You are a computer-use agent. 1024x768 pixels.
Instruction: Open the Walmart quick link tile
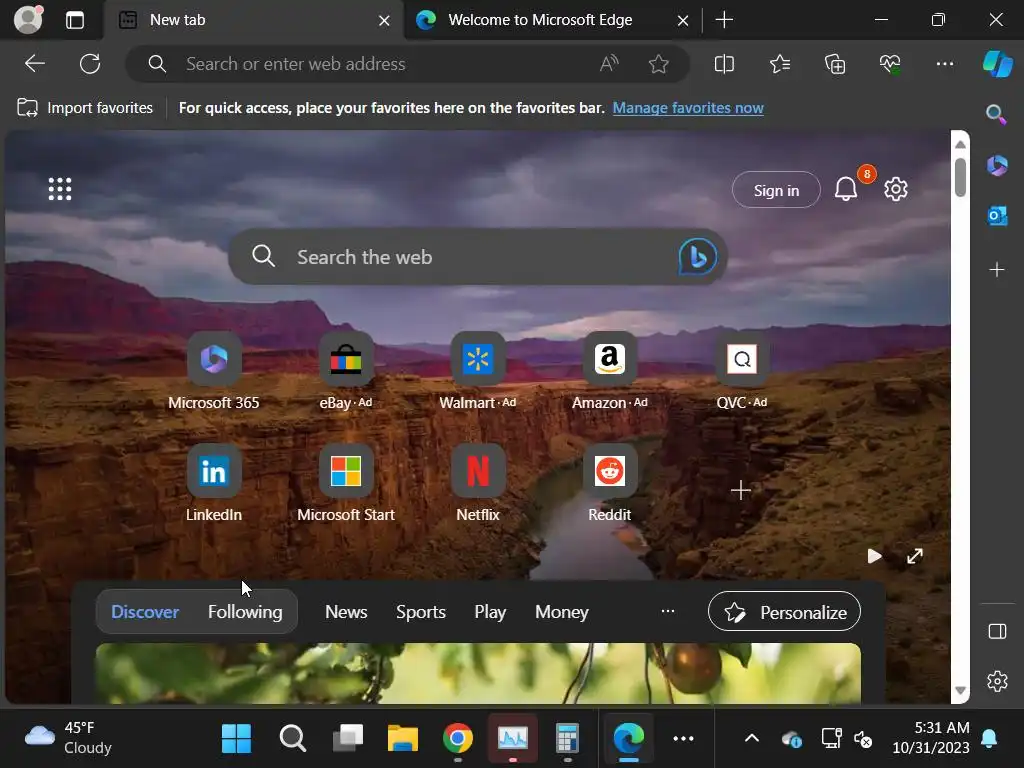tap(478, 371)
